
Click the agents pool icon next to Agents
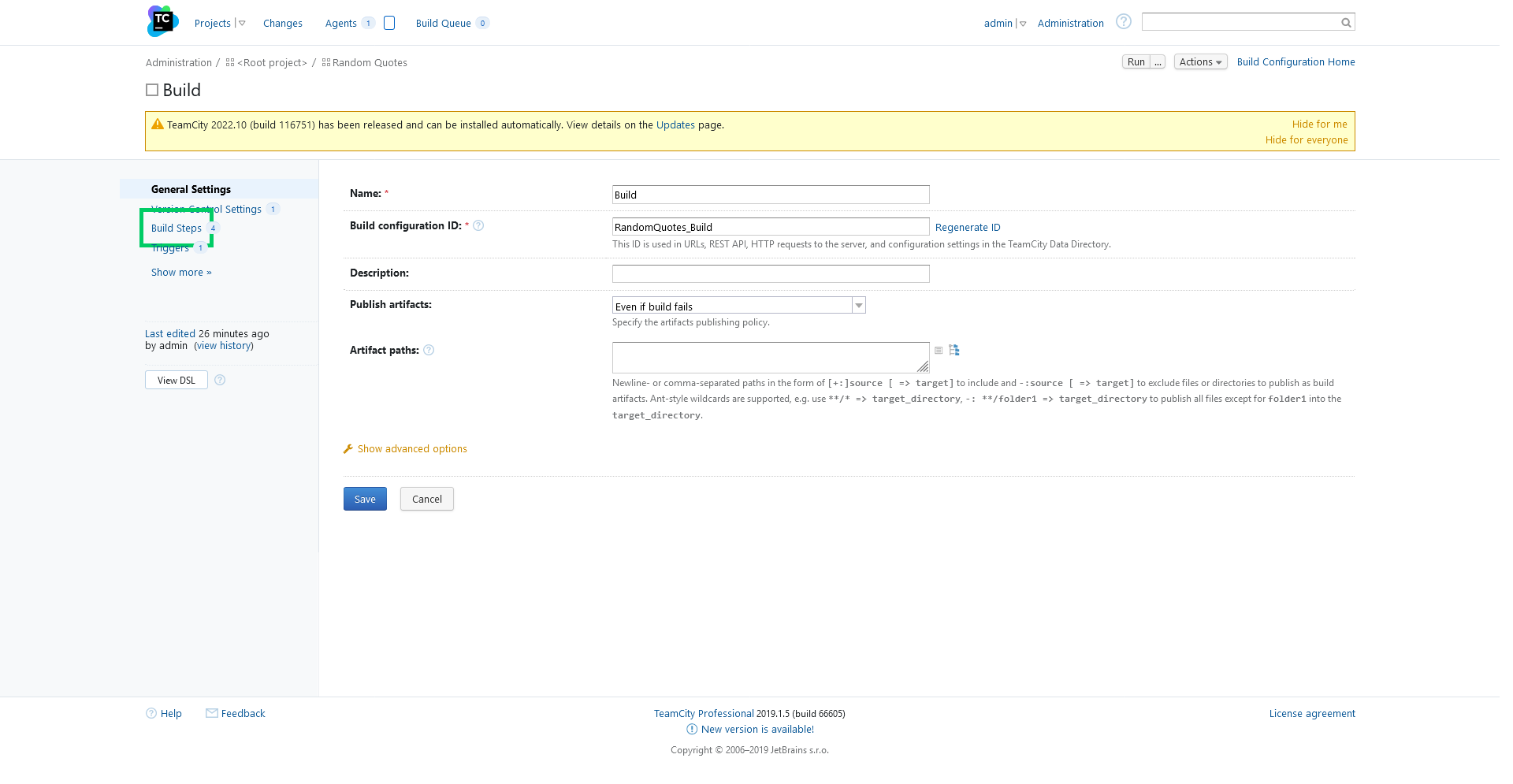point(389,23)
